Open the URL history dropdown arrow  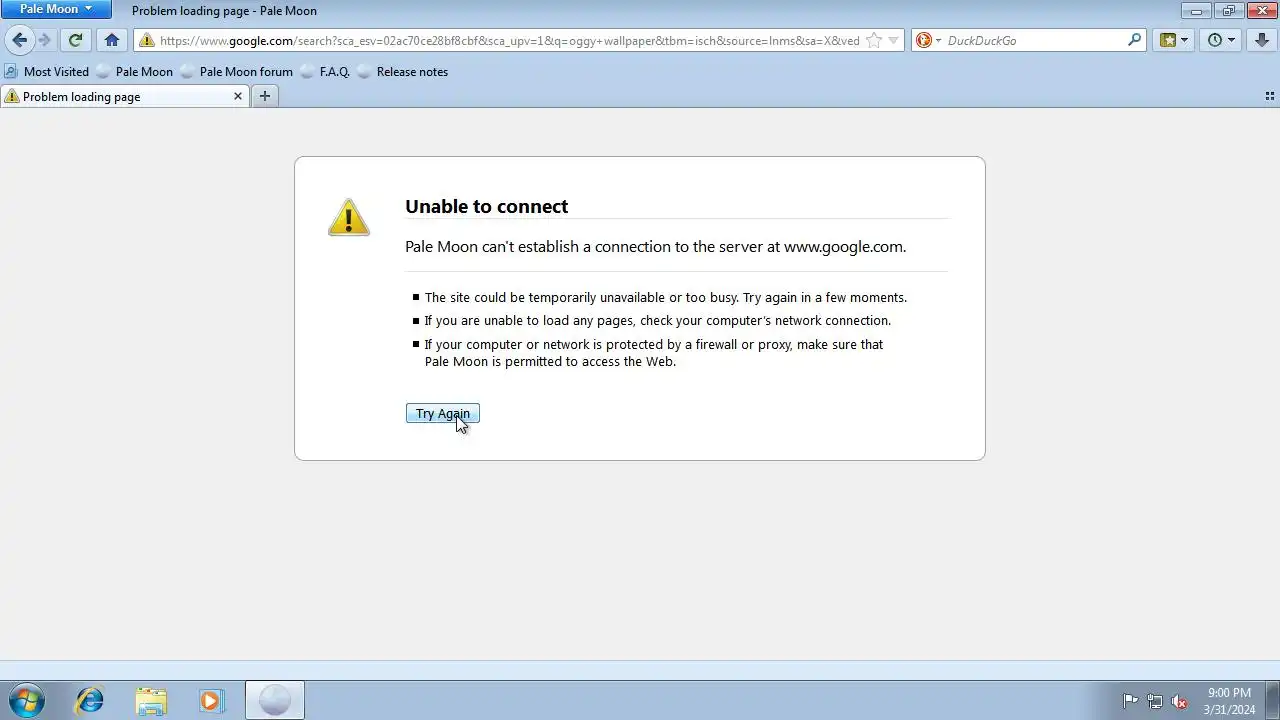(894, 41)
